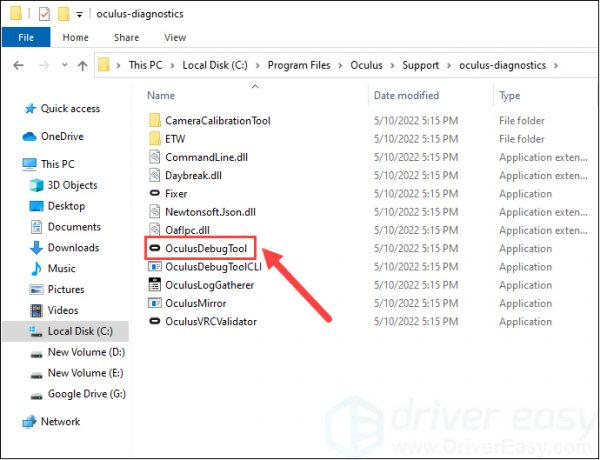Select the Newtonsoft.Json.dll file
Image resolution: width=600 pixels, height=460 pixels.
(x=209, y=212)
